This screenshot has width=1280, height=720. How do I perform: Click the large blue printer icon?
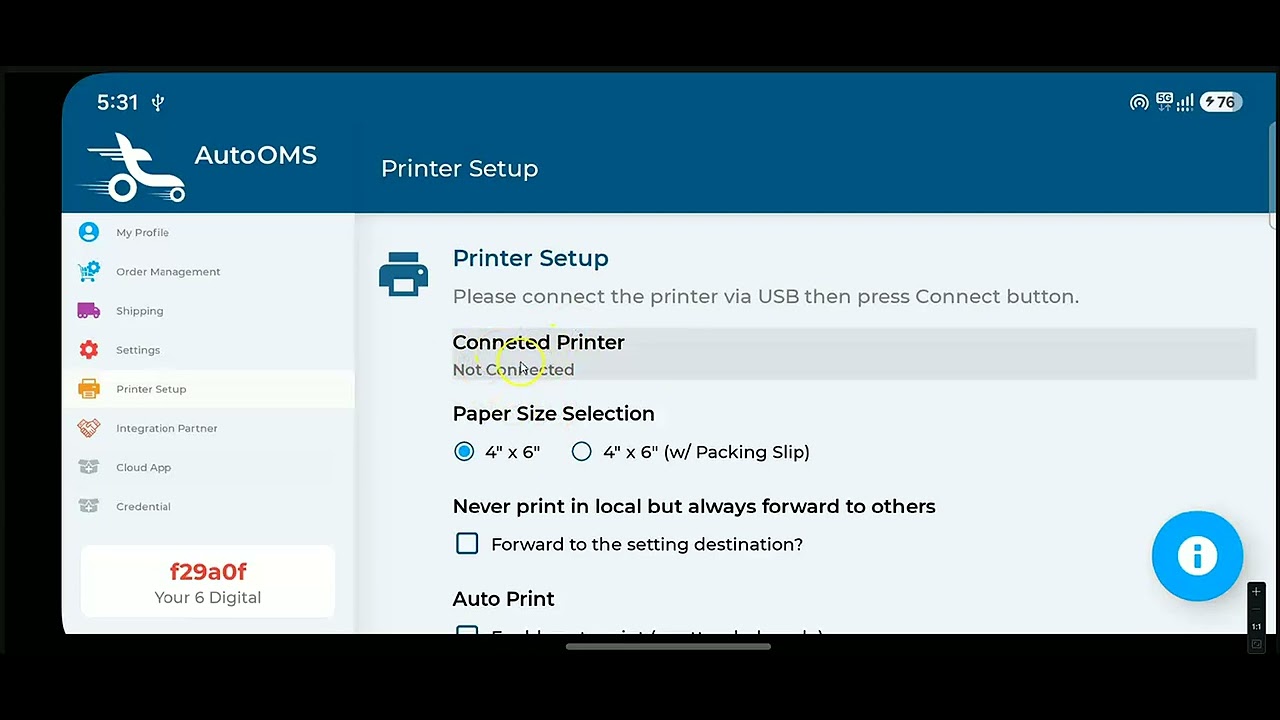pos(403,273)
